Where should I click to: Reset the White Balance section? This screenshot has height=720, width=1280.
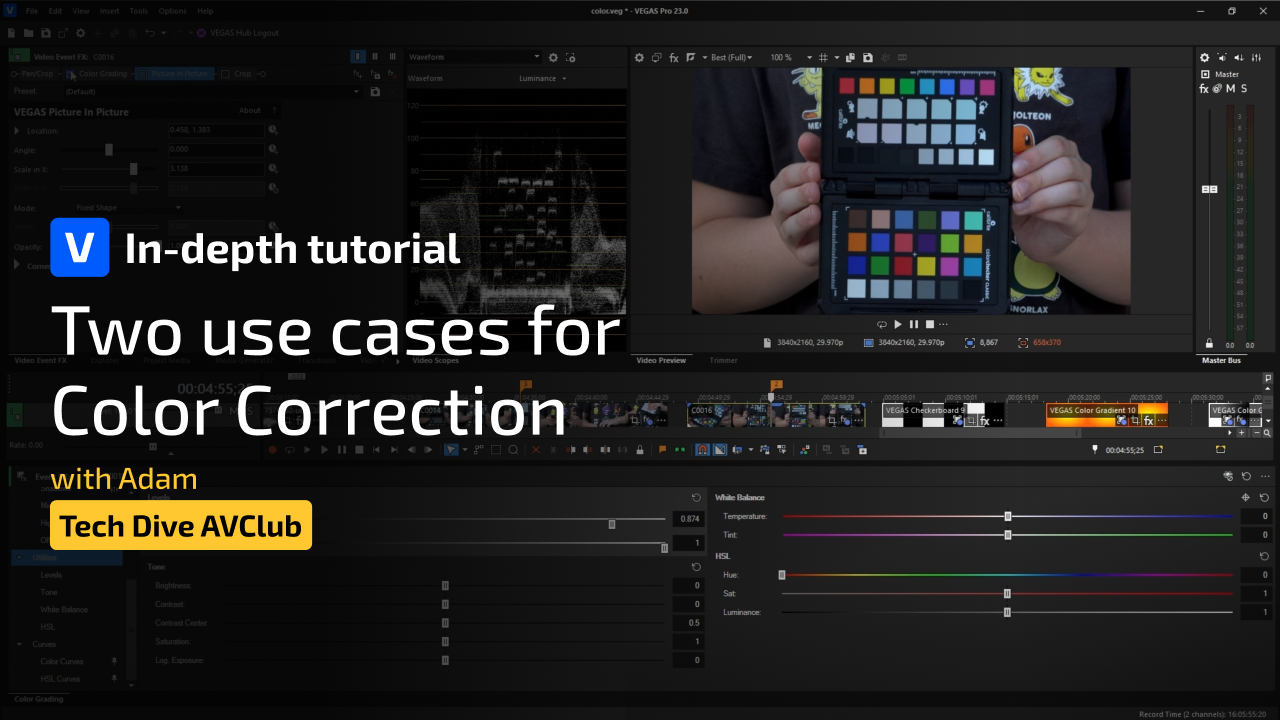(x=1264, y=497)
